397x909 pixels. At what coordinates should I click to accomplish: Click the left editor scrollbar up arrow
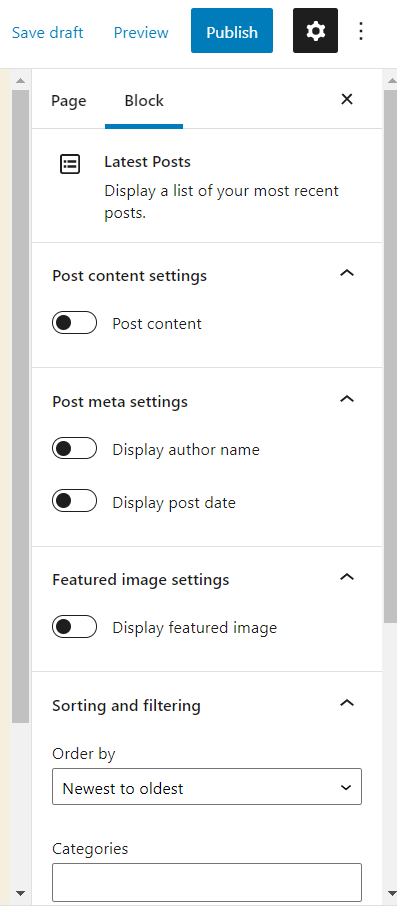[20, 80]
